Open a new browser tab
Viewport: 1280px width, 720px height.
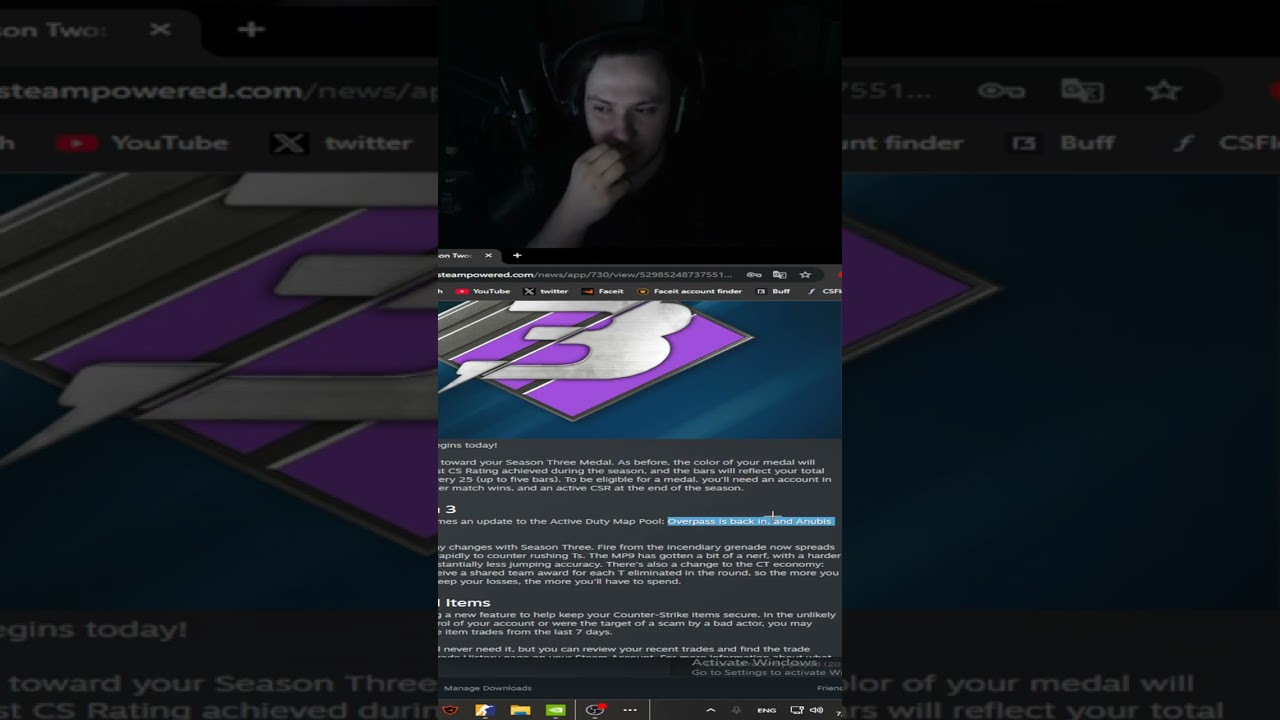coord(517,255)
